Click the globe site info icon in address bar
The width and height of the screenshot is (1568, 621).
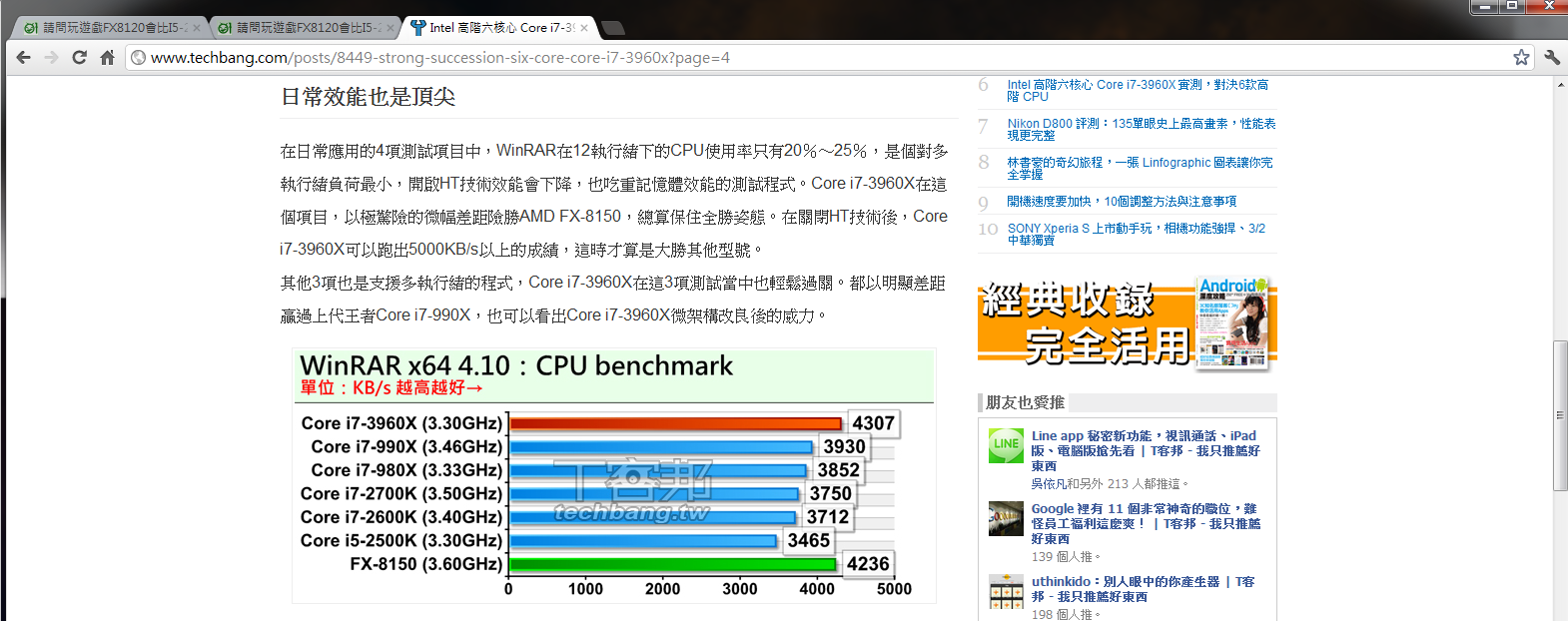click(x=139, y=58)
